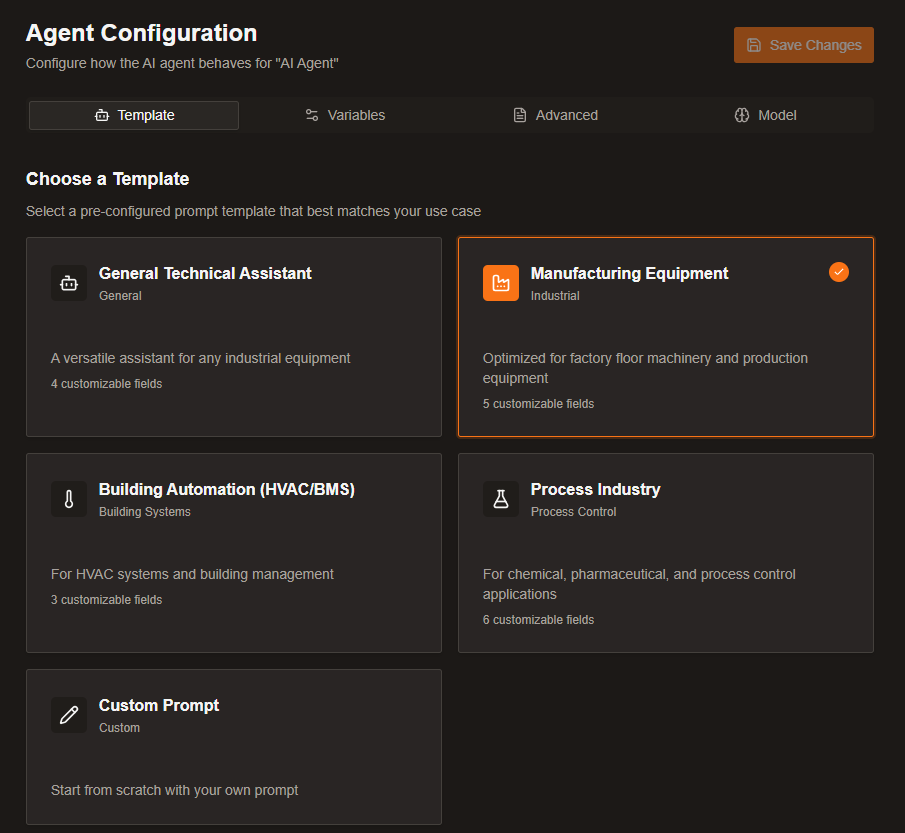Click the brain icon beside Model
The image size is (905, 833).
coord(742,115)
